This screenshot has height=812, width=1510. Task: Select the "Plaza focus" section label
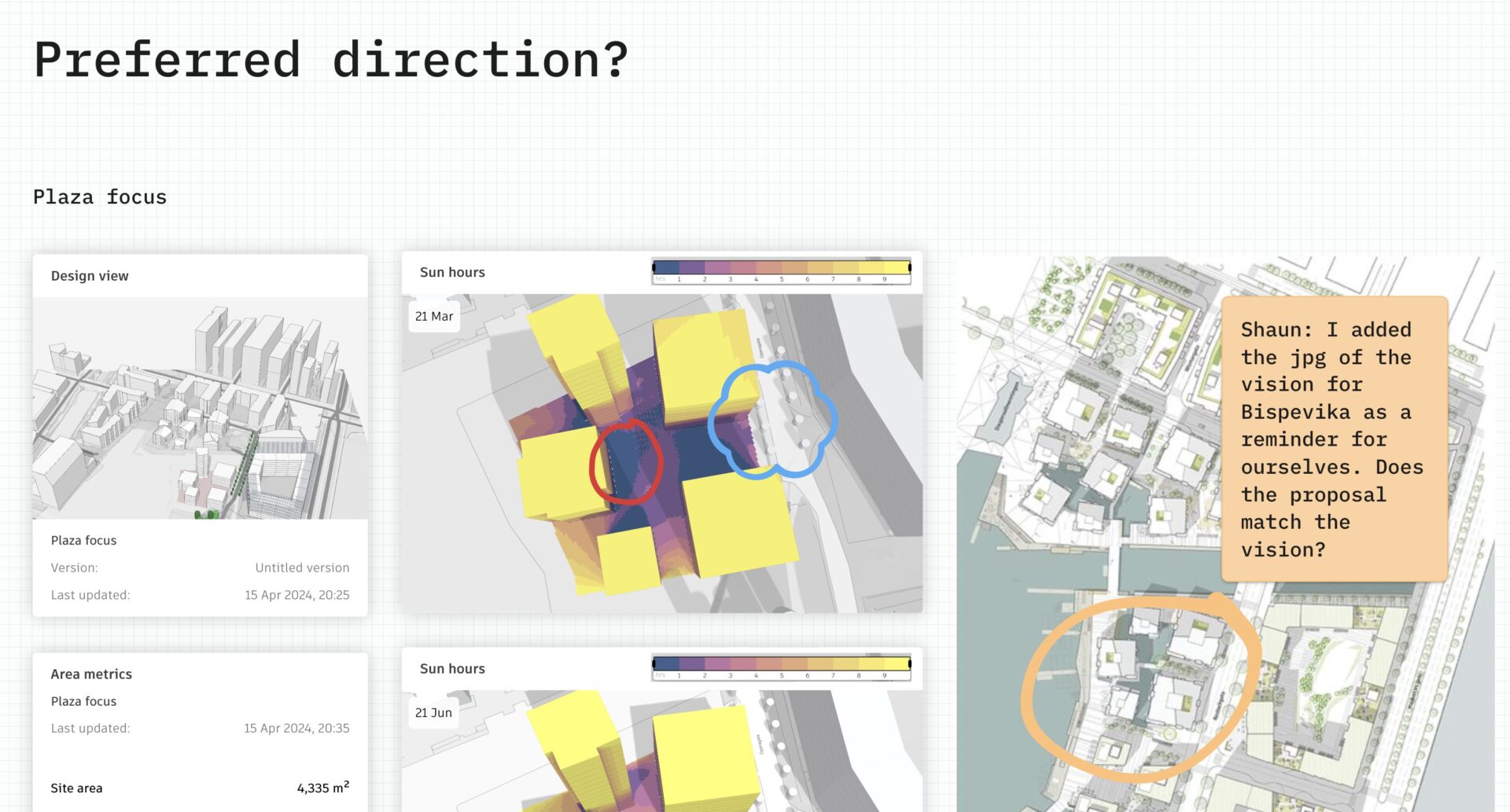pyautogui.click(x=99, y=197)
